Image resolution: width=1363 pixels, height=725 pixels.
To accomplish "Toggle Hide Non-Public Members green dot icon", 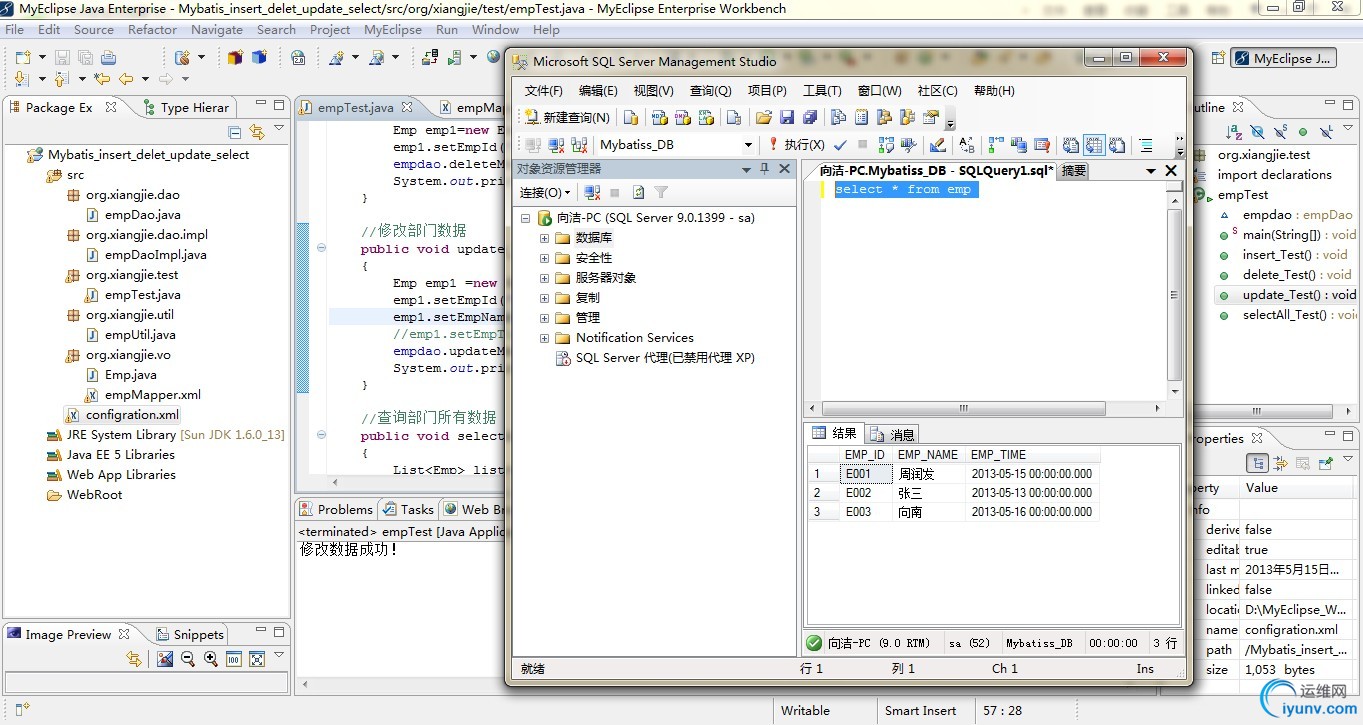I will 1303,132.
